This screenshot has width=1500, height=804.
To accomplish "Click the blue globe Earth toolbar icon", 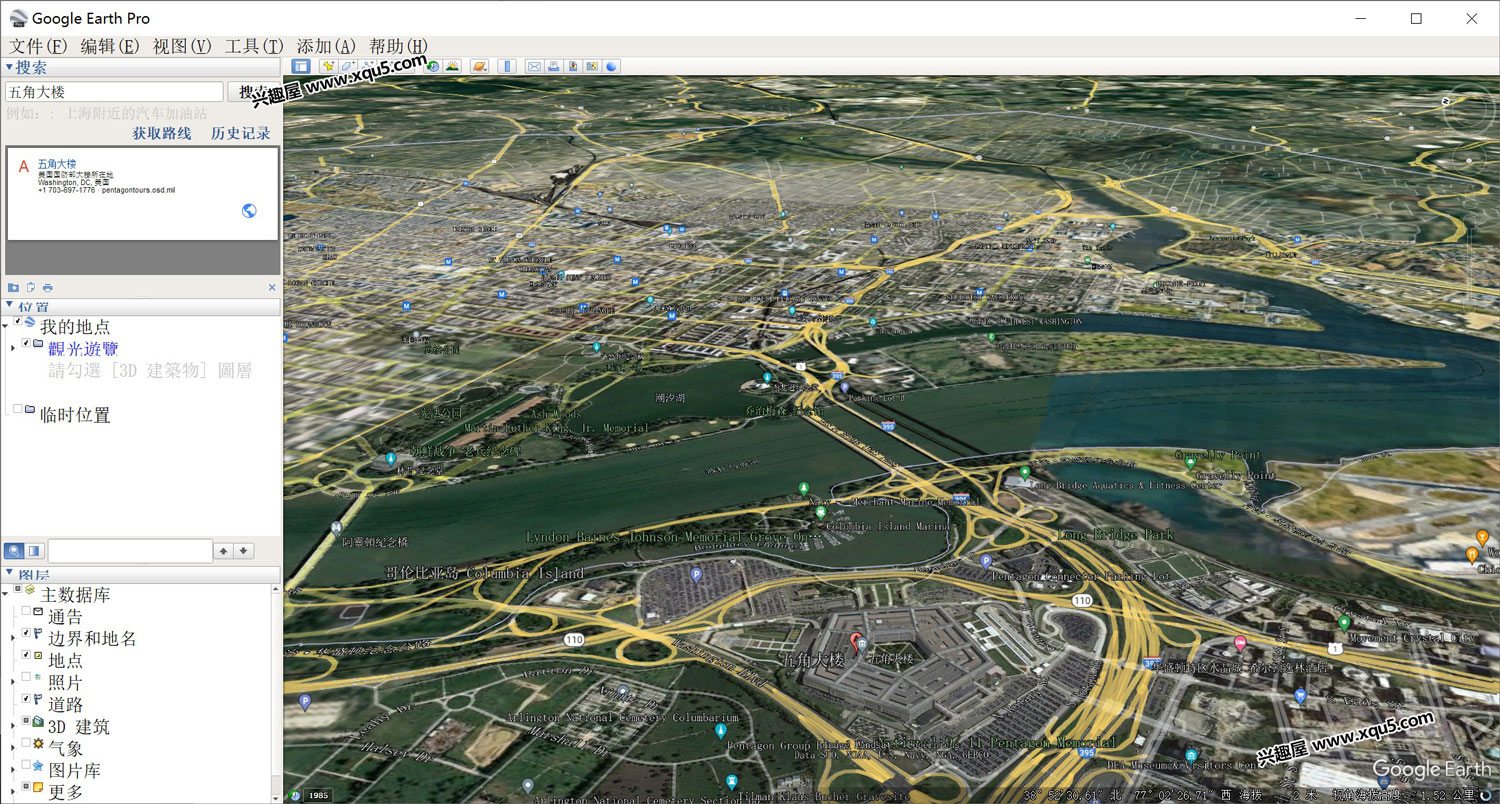I will [611, 66].
